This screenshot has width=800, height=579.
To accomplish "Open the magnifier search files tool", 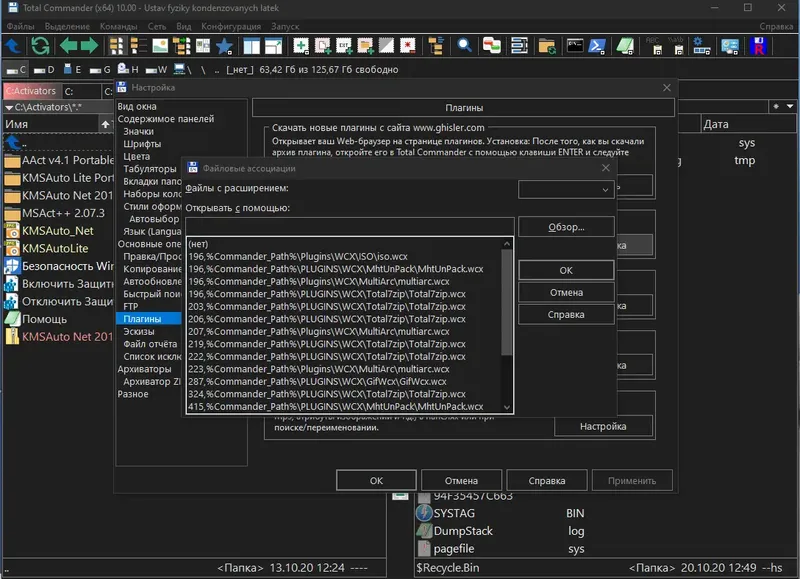I will point(466,46).
